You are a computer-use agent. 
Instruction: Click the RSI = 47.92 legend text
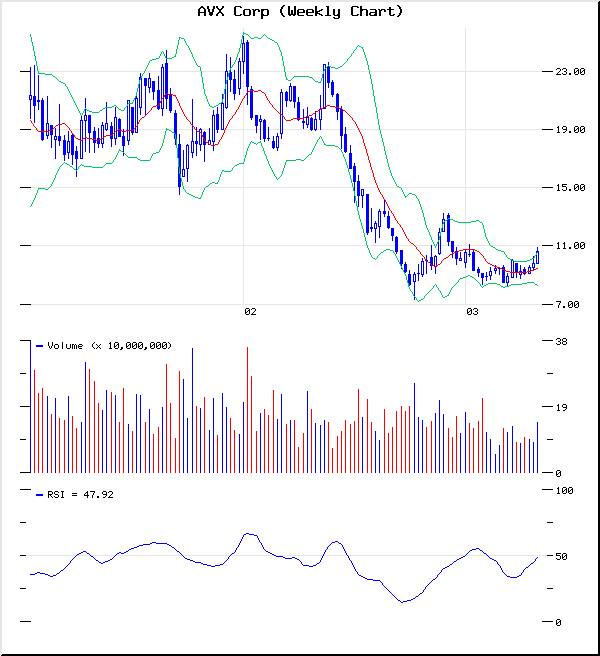point(80,495)
